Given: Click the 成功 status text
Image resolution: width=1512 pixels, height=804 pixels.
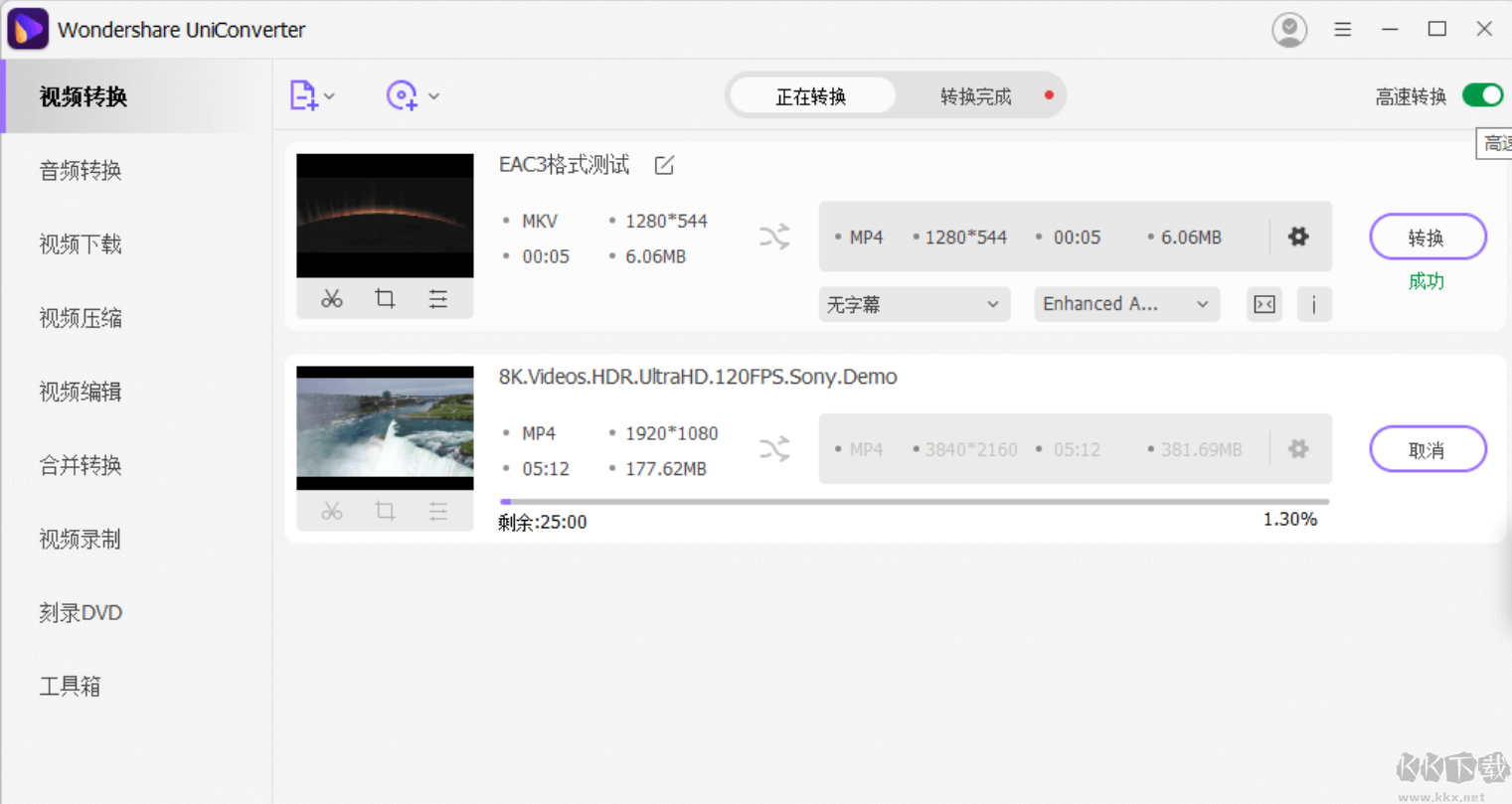Looking at the screenshot, I should (1427, 281).
